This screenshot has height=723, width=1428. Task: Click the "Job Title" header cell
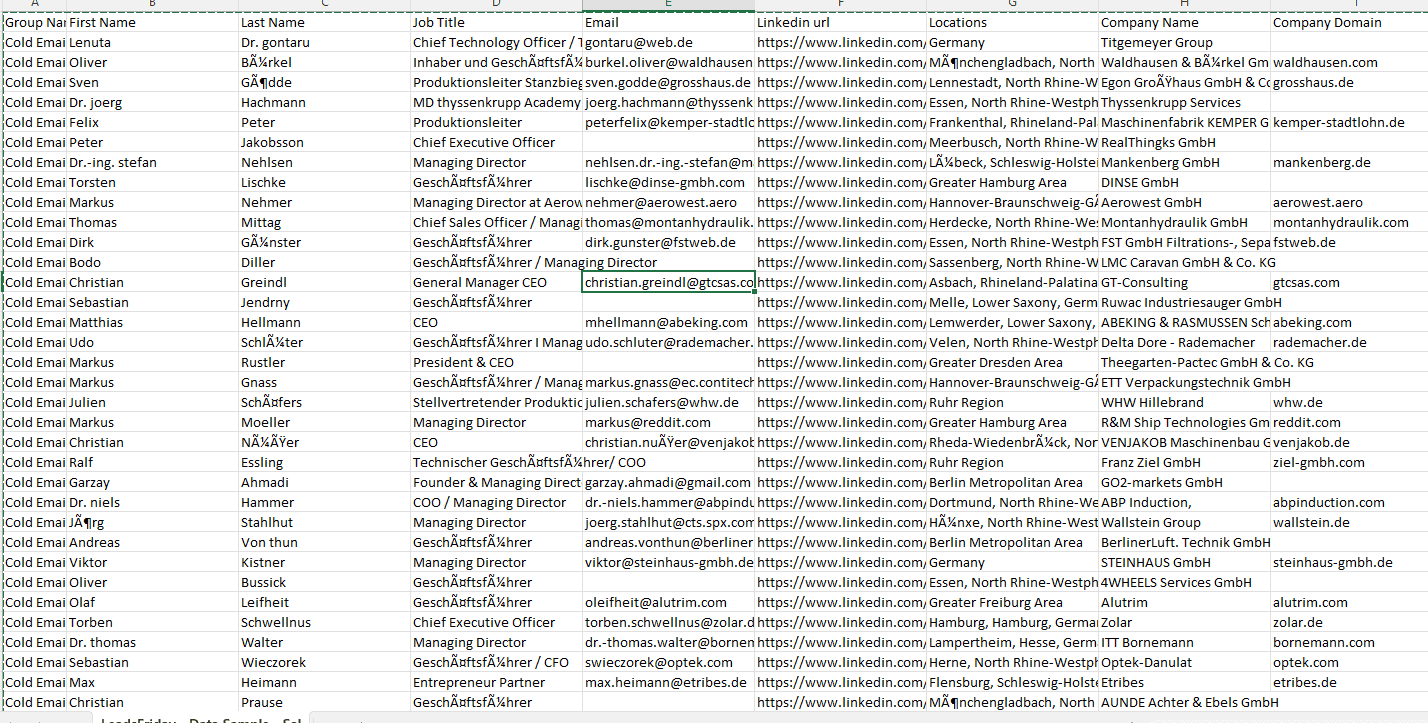(496, 22)
